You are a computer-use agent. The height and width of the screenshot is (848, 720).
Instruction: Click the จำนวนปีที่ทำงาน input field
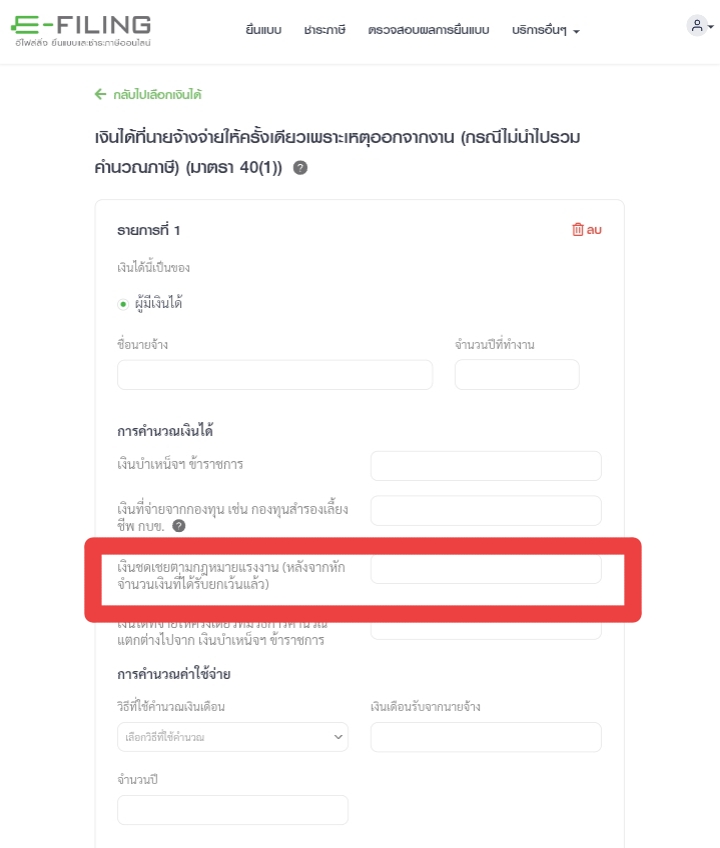coord(517,374)
